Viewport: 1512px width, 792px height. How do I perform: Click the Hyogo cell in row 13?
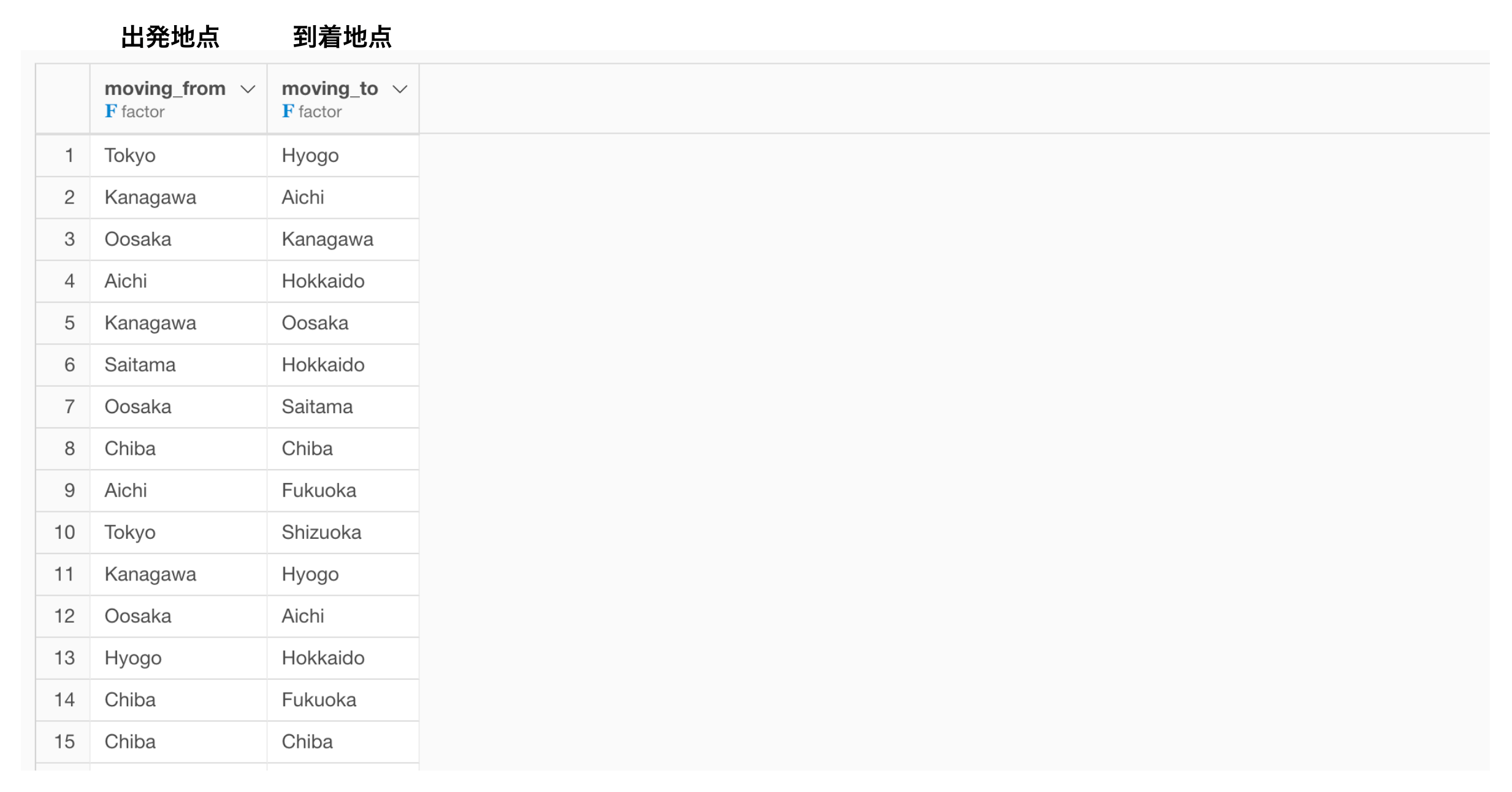point(178,658)
